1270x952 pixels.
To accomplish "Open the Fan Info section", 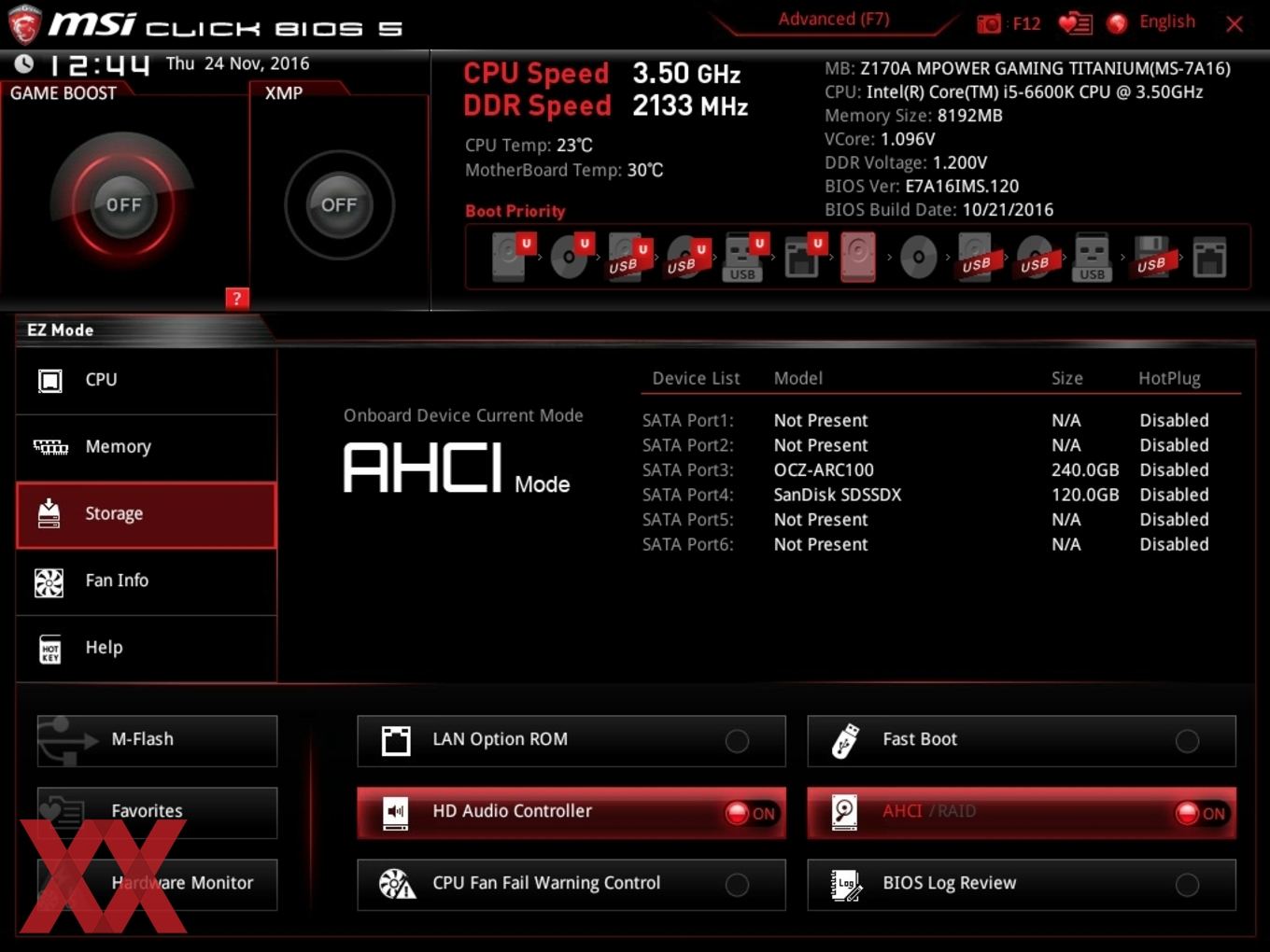I will [x=147, y=581].
